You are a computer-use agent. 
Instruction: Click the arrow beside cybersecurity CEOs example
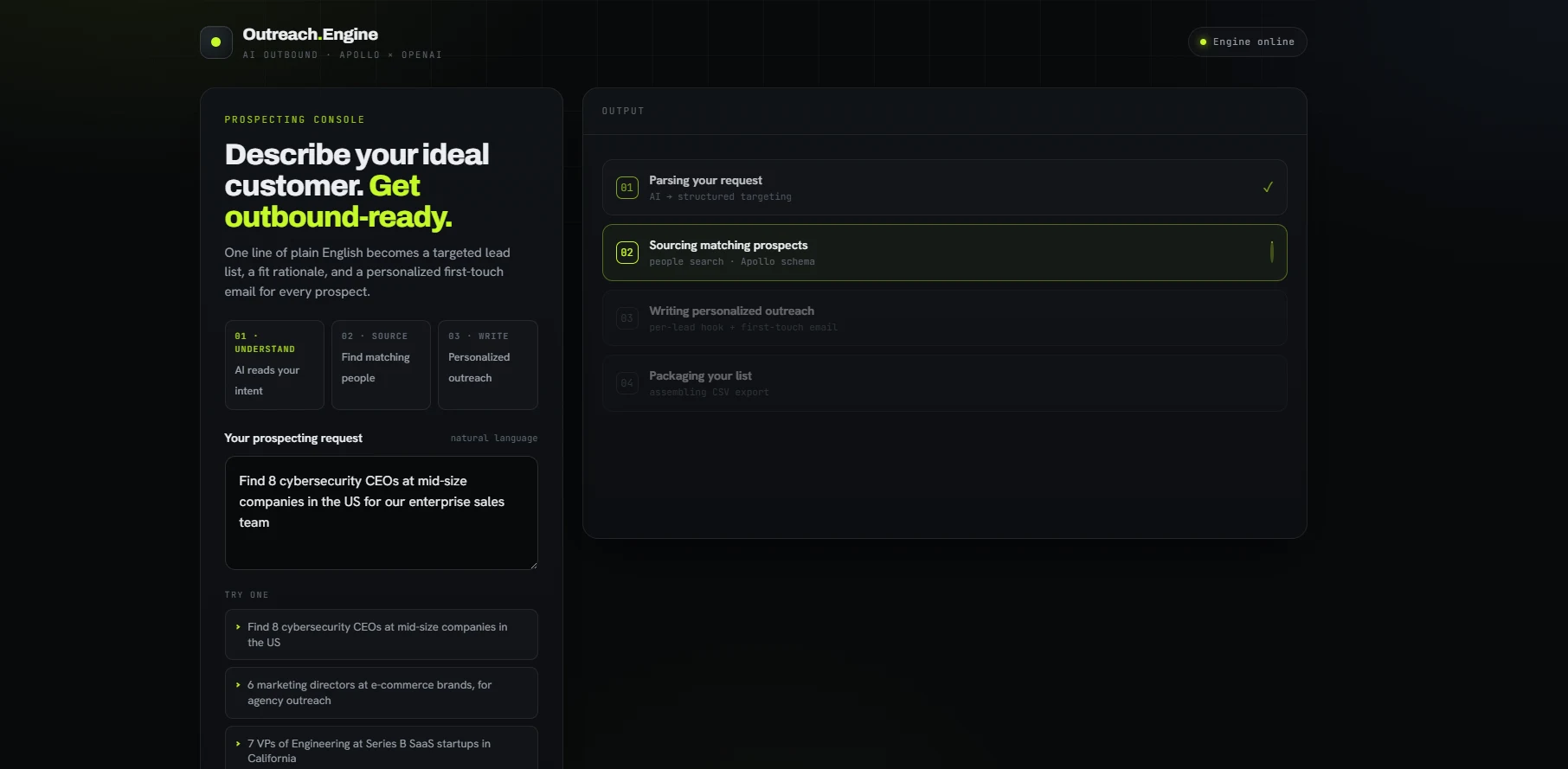pos(238,627)
